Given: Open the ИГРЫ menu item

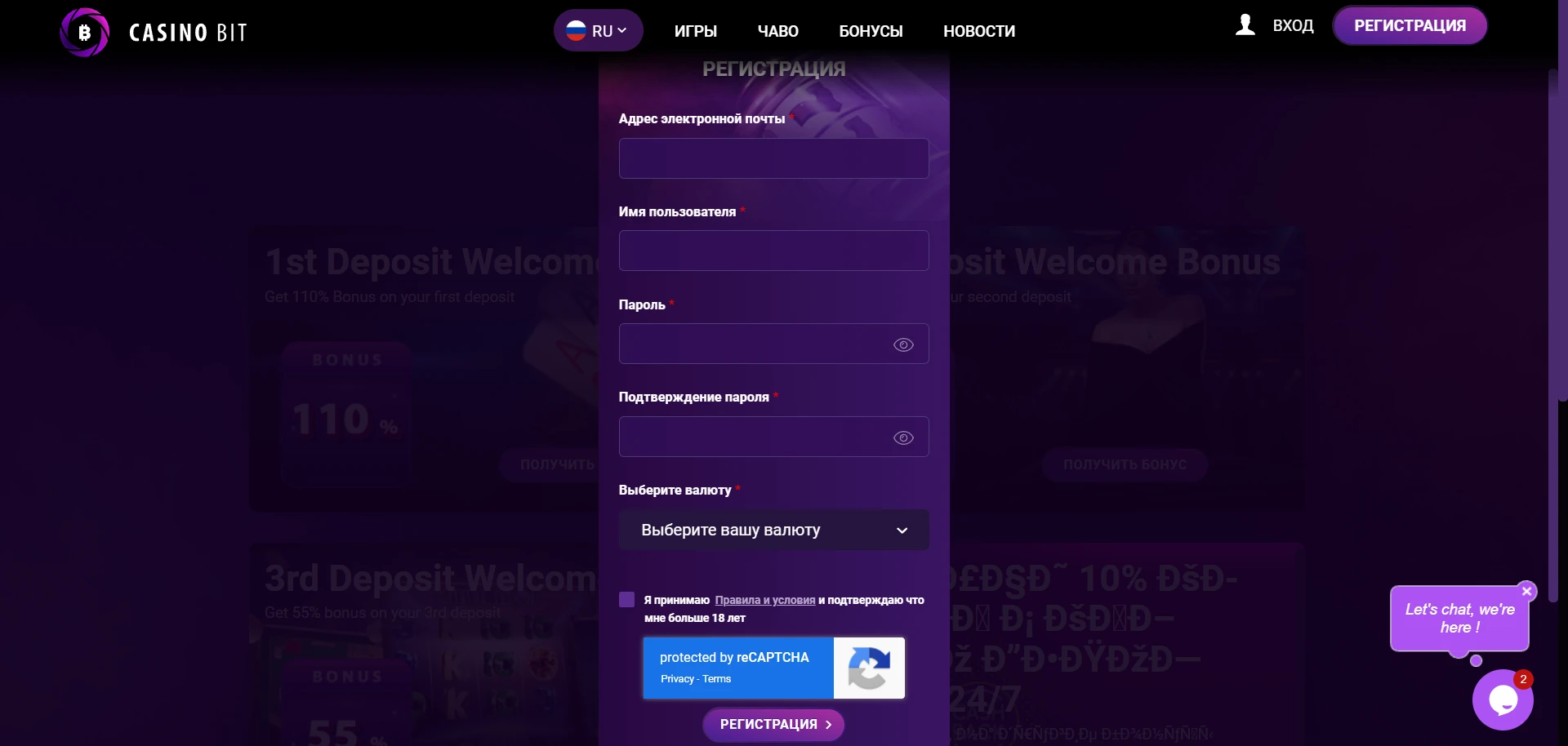Looking at the screenshot, I should click(696, 31).
